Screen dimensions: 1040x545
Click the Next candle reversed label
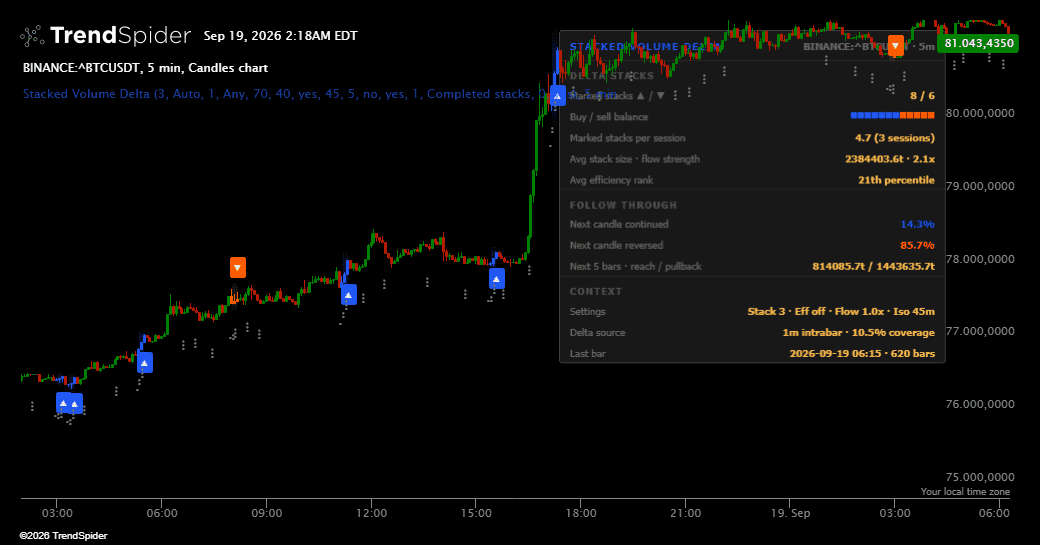click(x=616, y=245)
